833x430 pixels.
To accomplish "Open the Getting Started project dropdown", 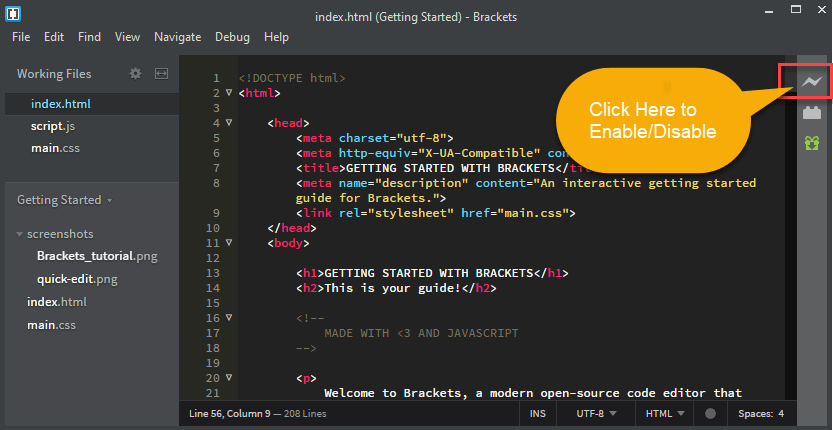I will (x=64, y=200).
